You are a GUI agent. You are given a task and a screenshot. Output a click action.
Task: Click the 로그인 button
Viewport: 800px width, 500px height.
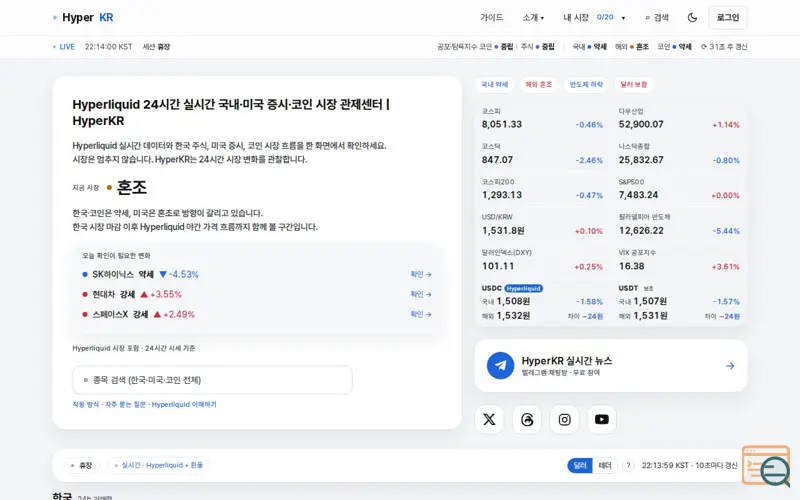[x=728, y=17]
